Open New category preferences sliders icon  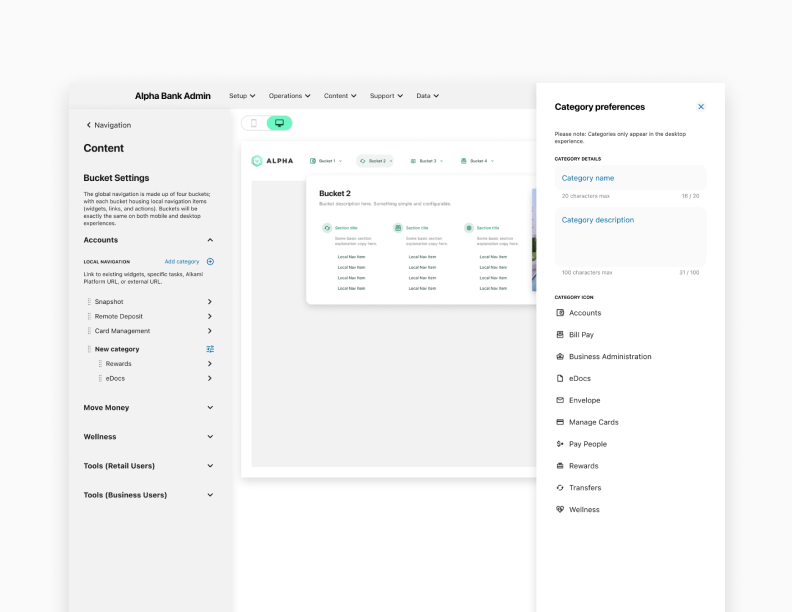[x=210, y=349]
